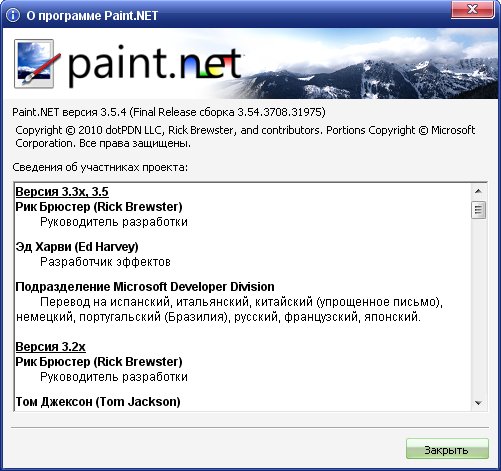Screen dimensions: 501x471
Task: Click 'Руководитель разработки' under Версия 3.2x
Action: click(x=114, y=377)
